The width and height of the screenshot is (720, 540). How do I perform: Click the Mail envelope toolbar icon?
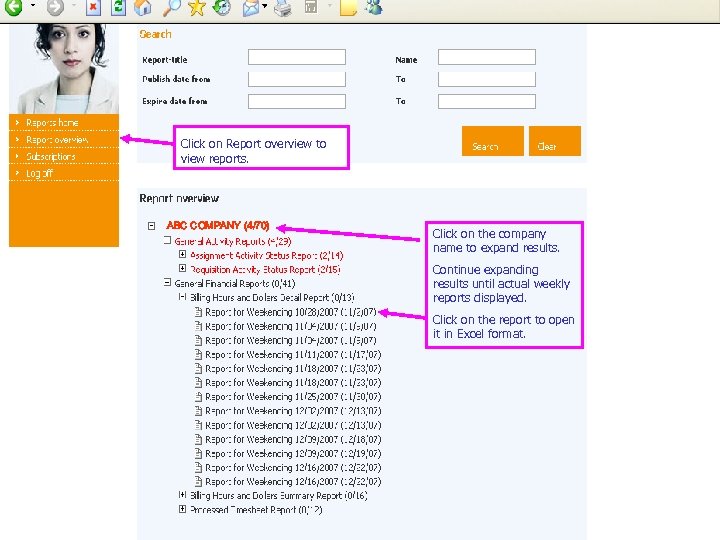(250, 7)
